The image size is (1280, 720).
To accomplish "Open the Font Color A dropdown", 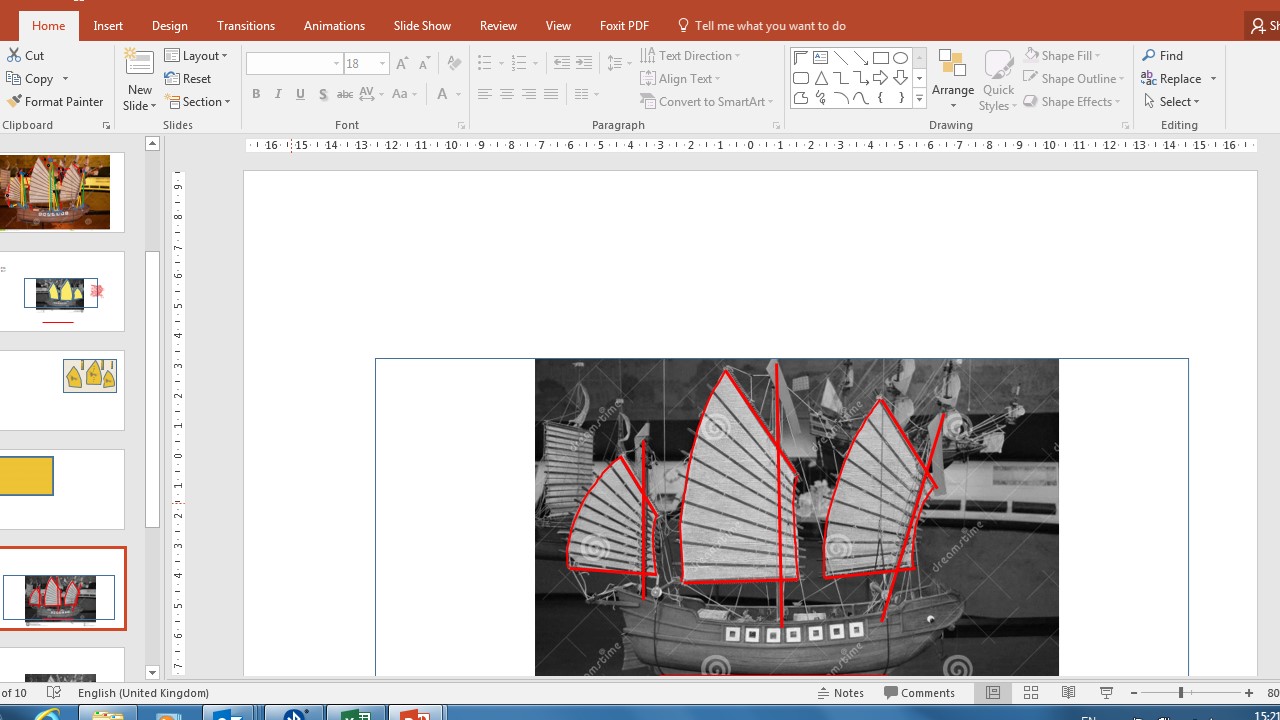I will [x=448, y=94].
